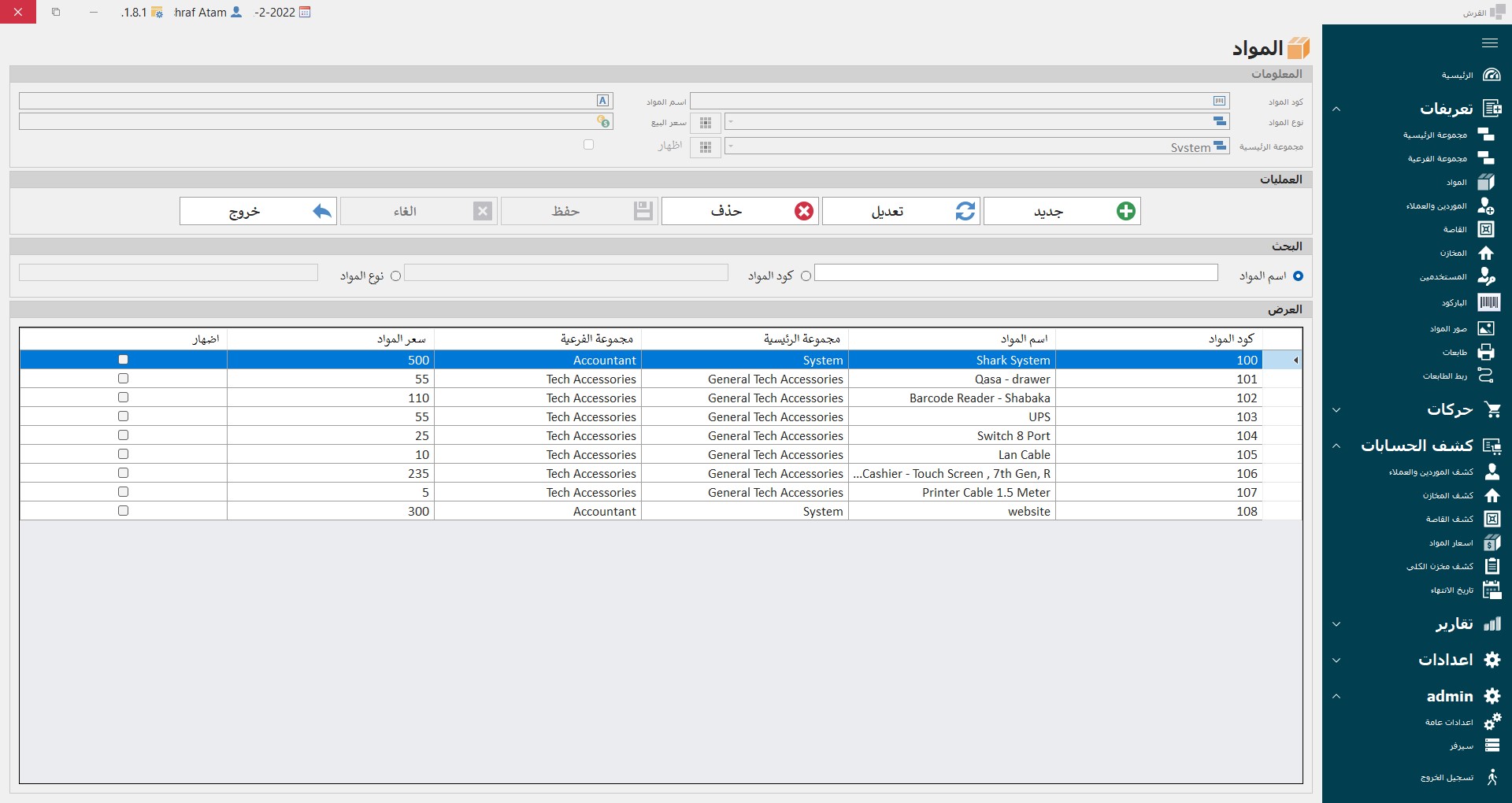
Task: Click the logout (تسجيل الخروج) icon
Action: click(x=1492, y=778)
